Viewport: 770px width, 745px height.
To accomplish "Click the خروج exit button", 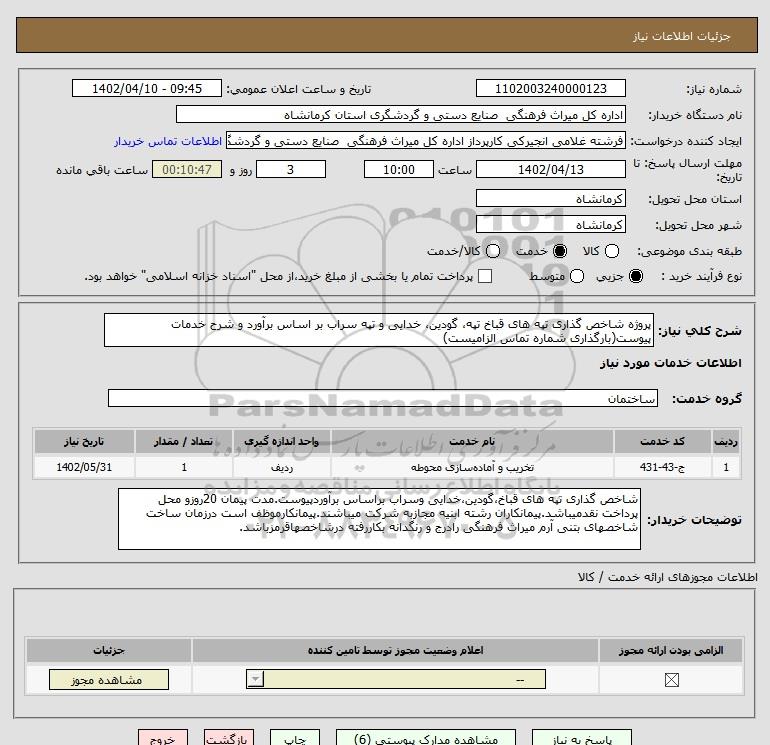I will (163, 739).
